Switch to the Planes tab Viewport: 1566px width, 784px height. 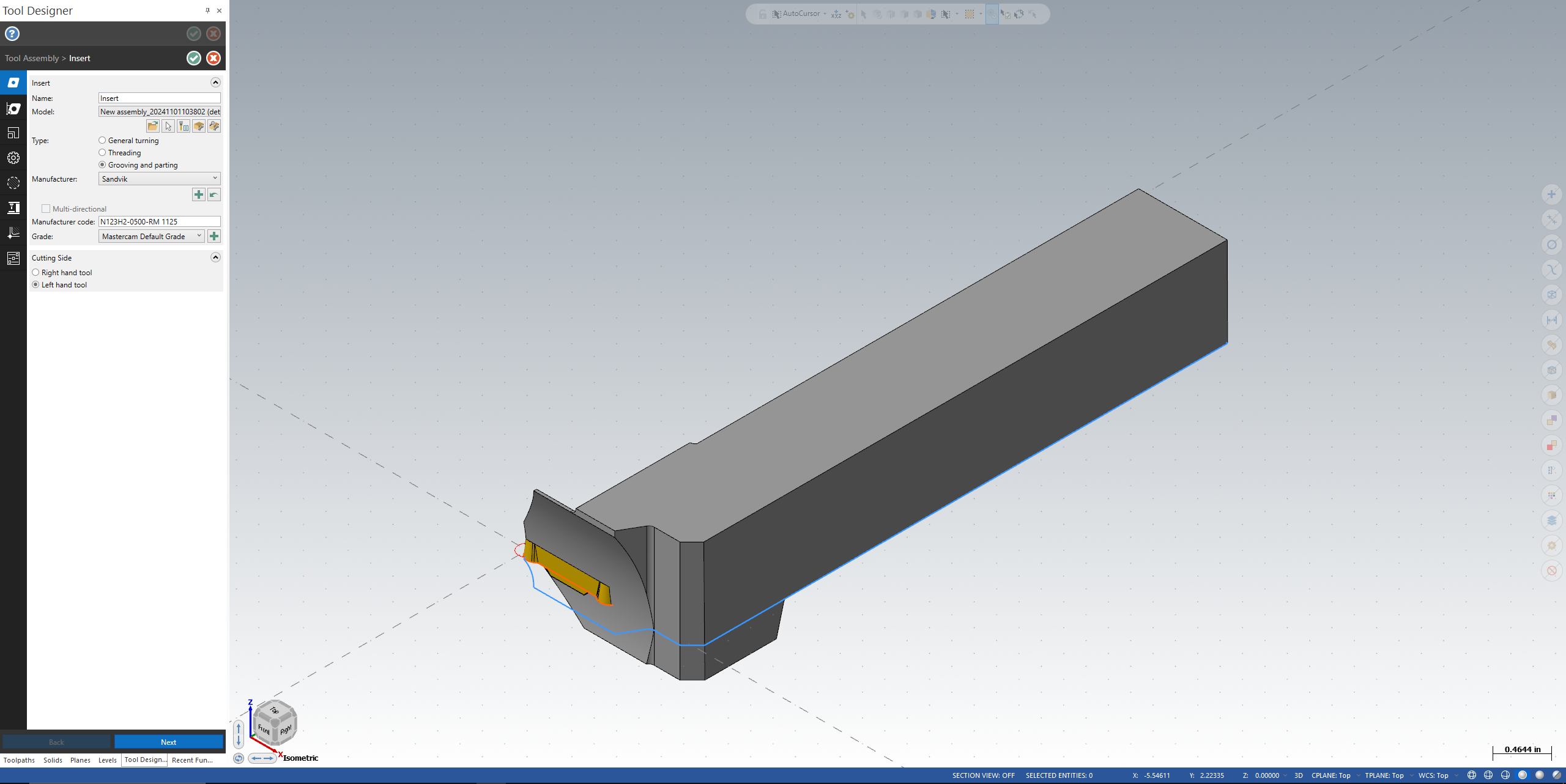(x=80, y=760)
